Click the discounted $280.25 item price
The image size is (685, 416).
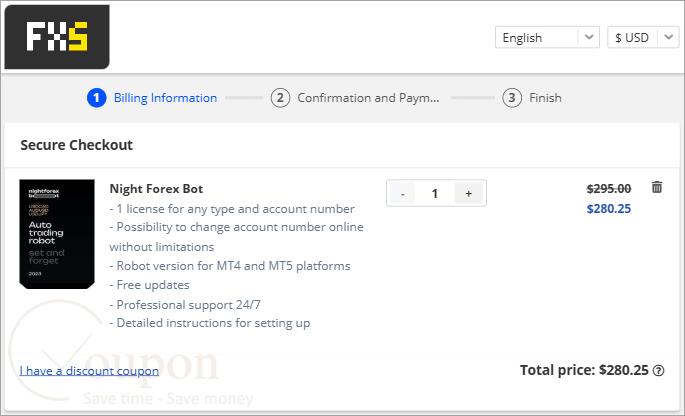pos(609,209)
